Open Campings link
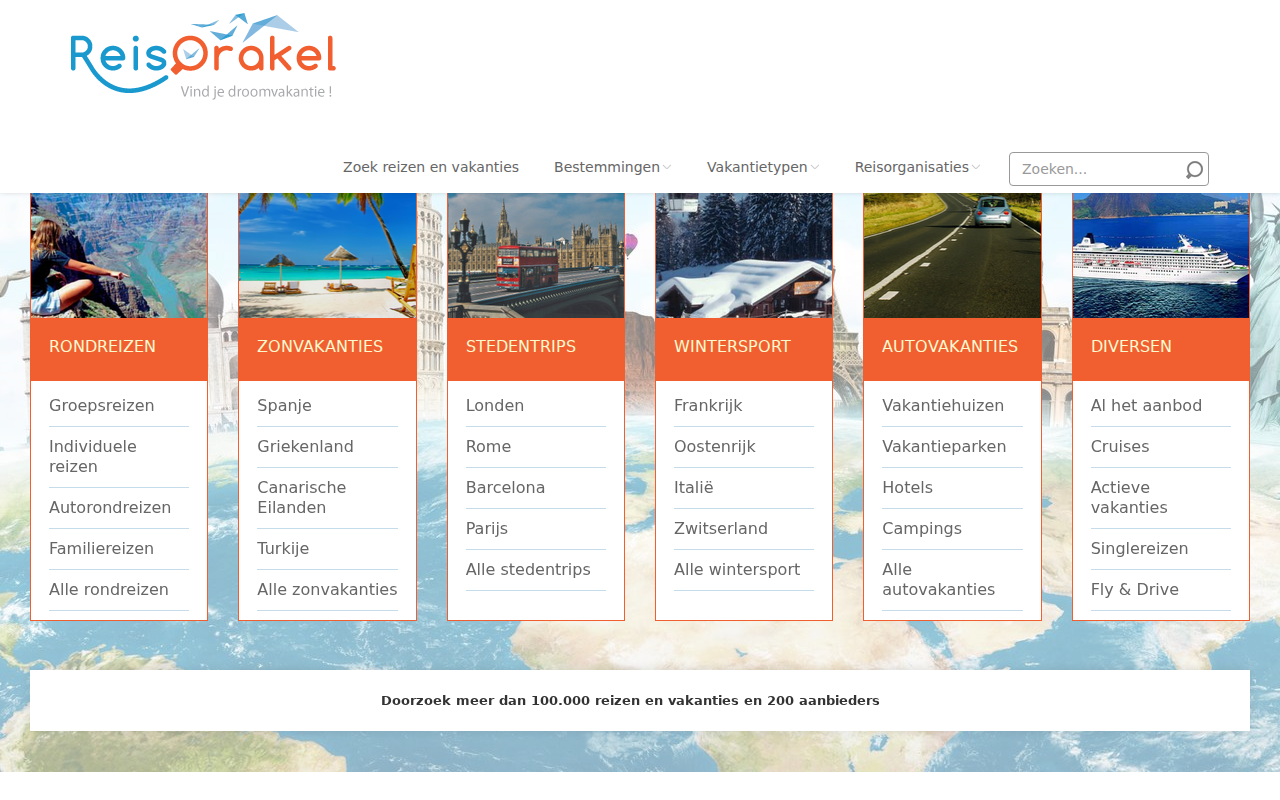 tap(922, 529)
